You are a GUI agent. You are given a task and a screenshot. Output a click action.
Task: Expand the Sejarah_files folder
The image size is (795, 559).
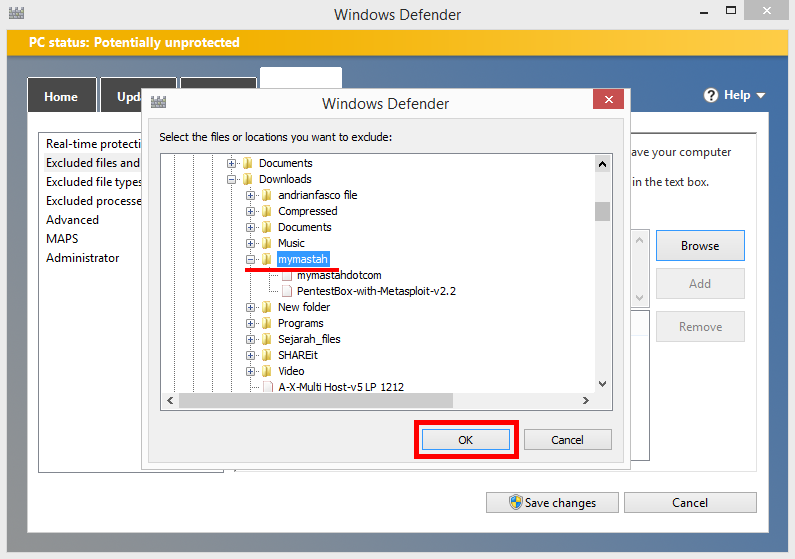[x=250, y=340]
